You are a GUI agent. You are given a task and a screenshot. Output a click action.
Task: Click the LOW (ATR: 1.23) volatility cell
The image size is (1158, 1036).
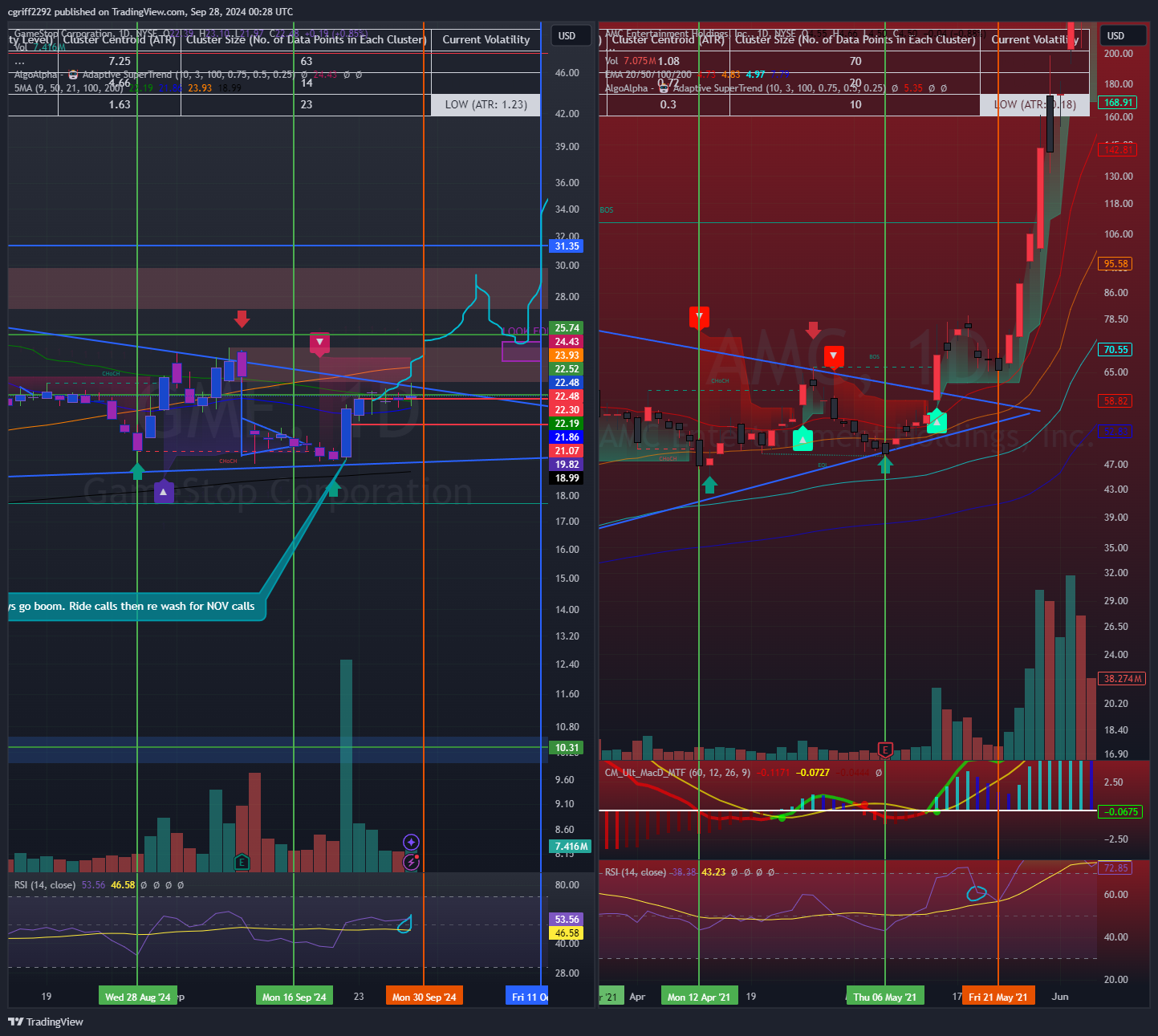point(486,104)
